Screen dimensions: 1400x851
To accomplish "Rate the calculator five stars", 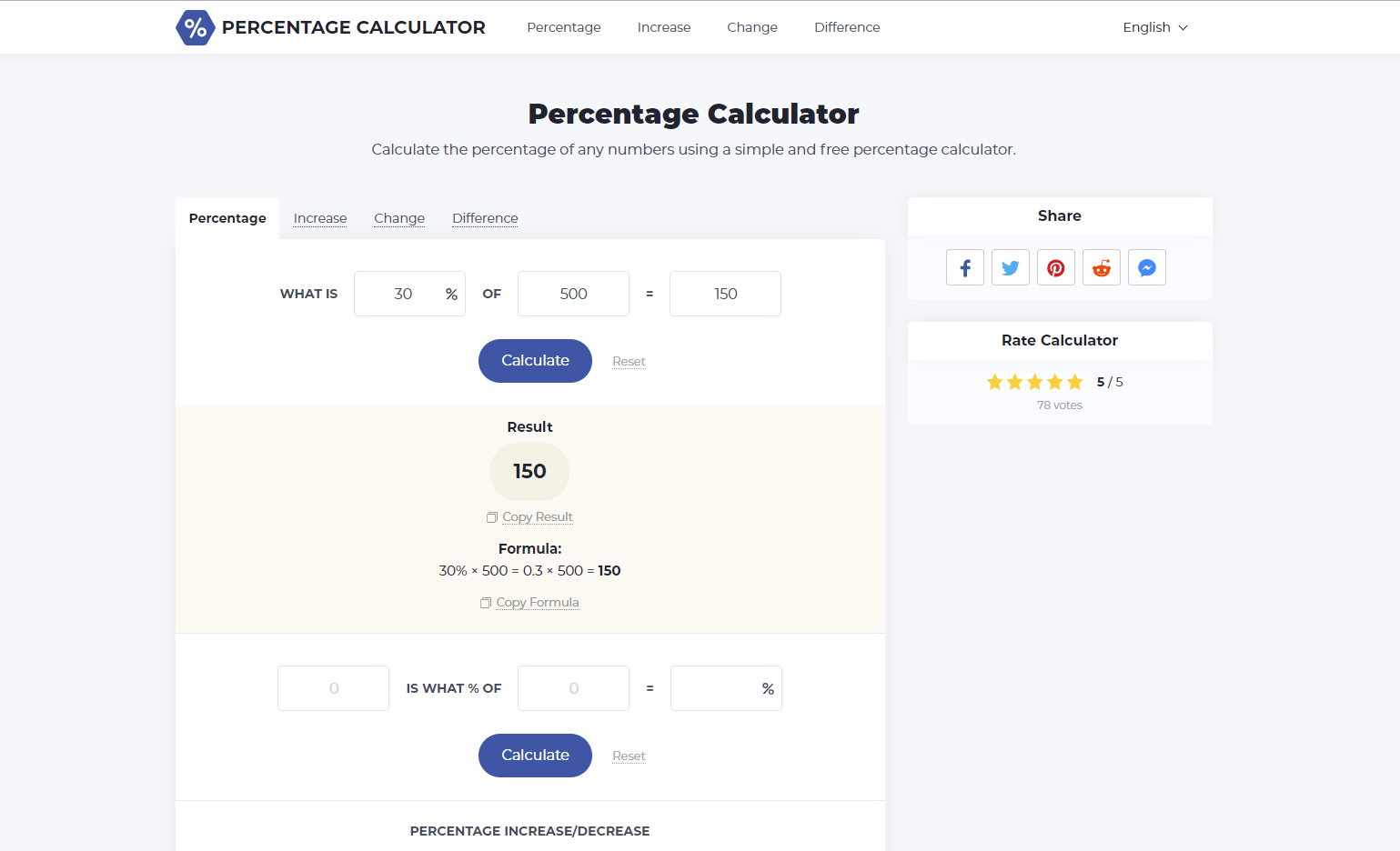I will (1075, 382).
